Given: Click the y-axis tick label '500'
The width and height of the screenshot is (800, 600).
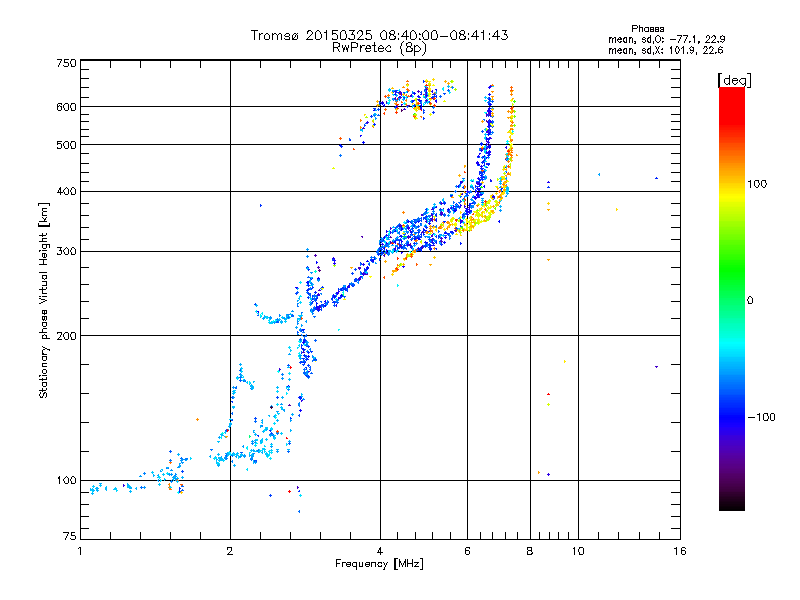Looking at the screenshot, I should [66, 145].
